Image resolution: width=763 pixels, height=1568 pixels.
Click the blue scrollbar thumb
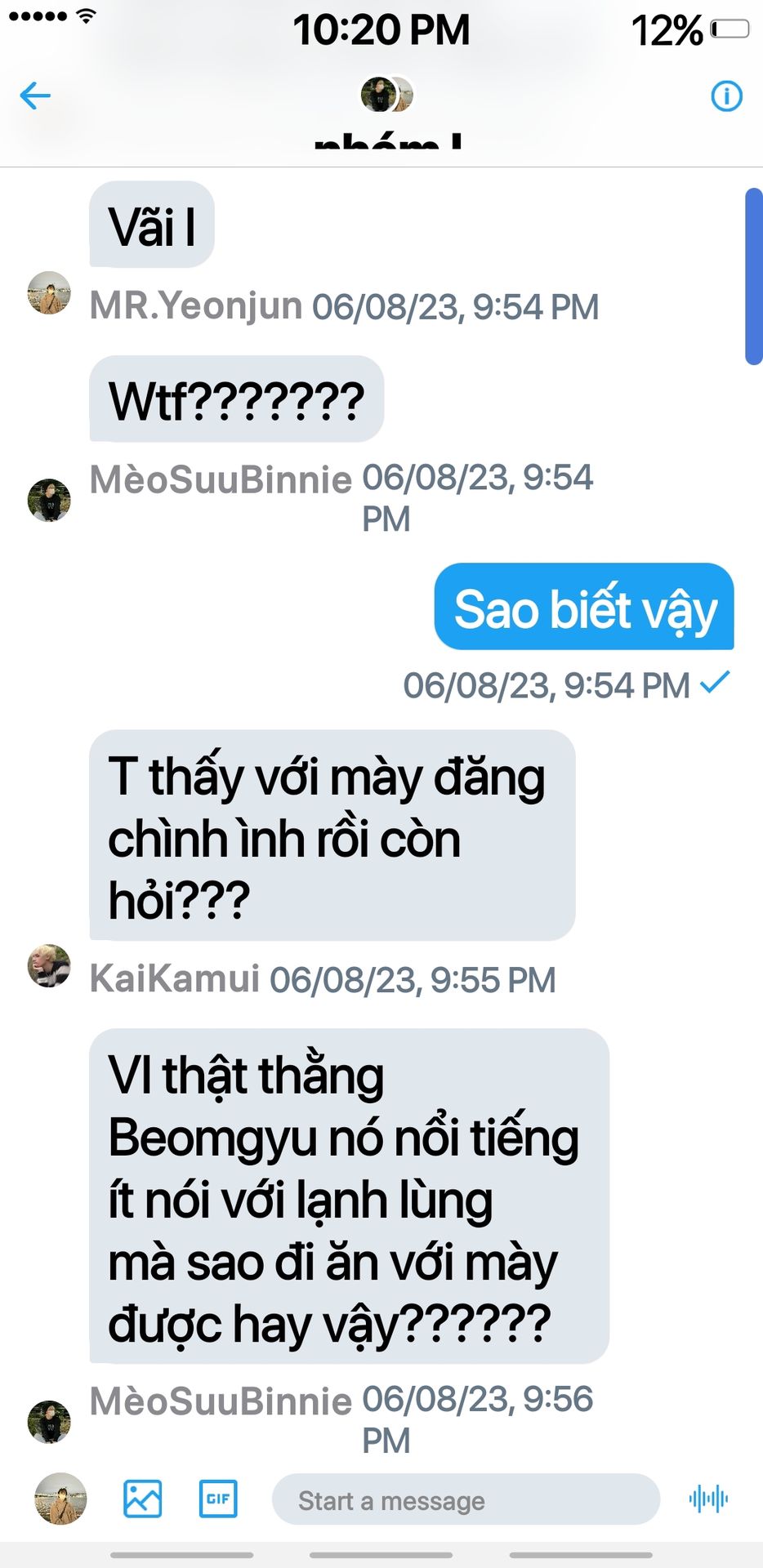[754, 276]
